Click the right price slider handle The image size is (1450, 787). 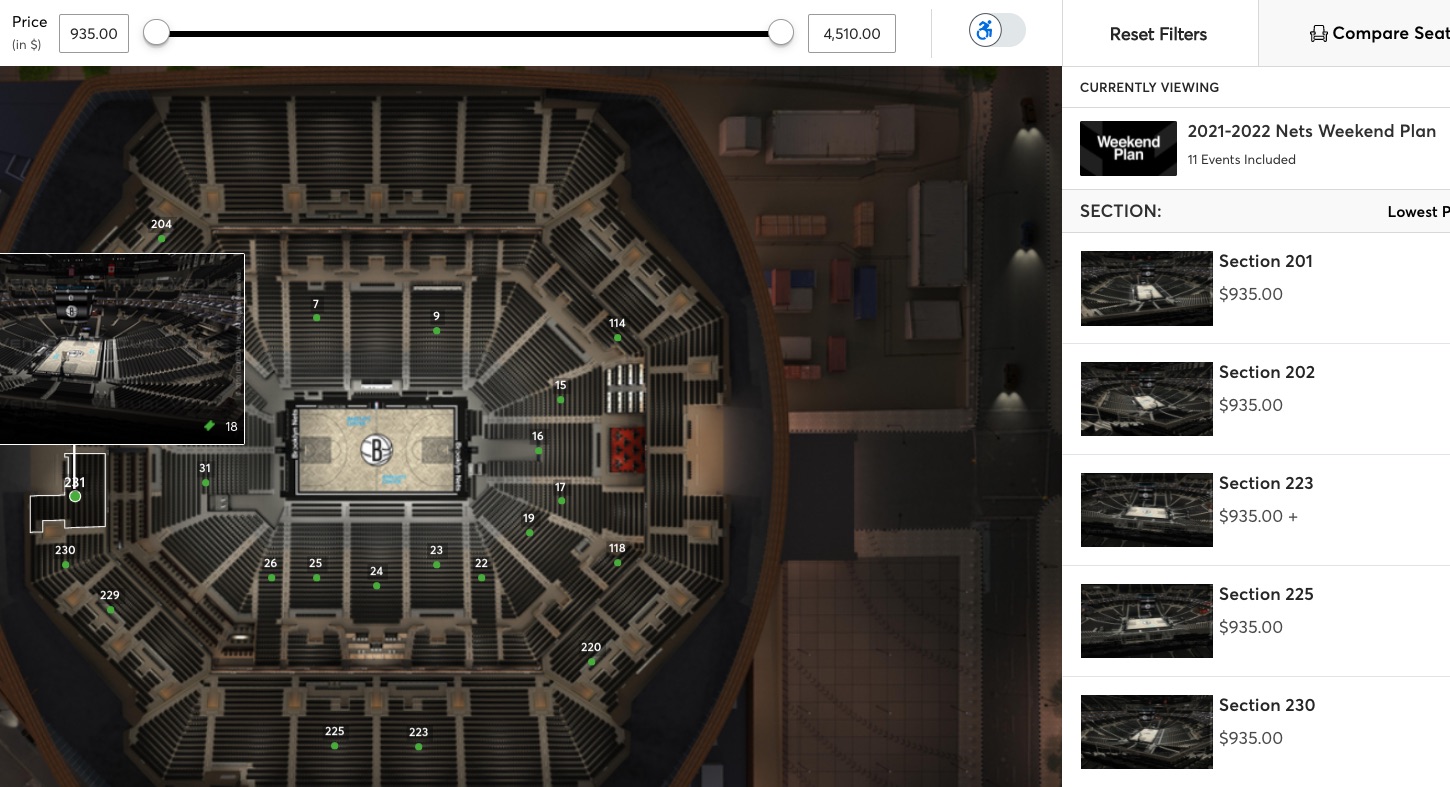click(781, 33)
